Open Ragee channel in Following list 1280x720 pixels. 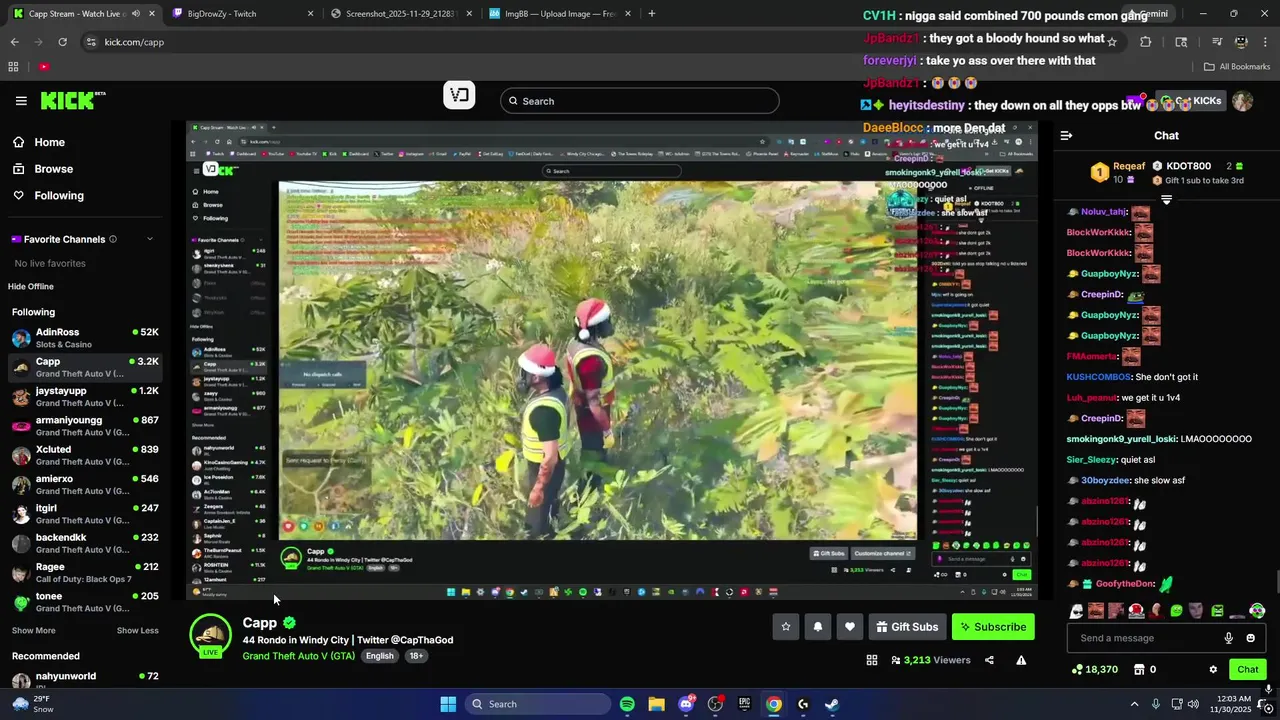pos(85,573)
